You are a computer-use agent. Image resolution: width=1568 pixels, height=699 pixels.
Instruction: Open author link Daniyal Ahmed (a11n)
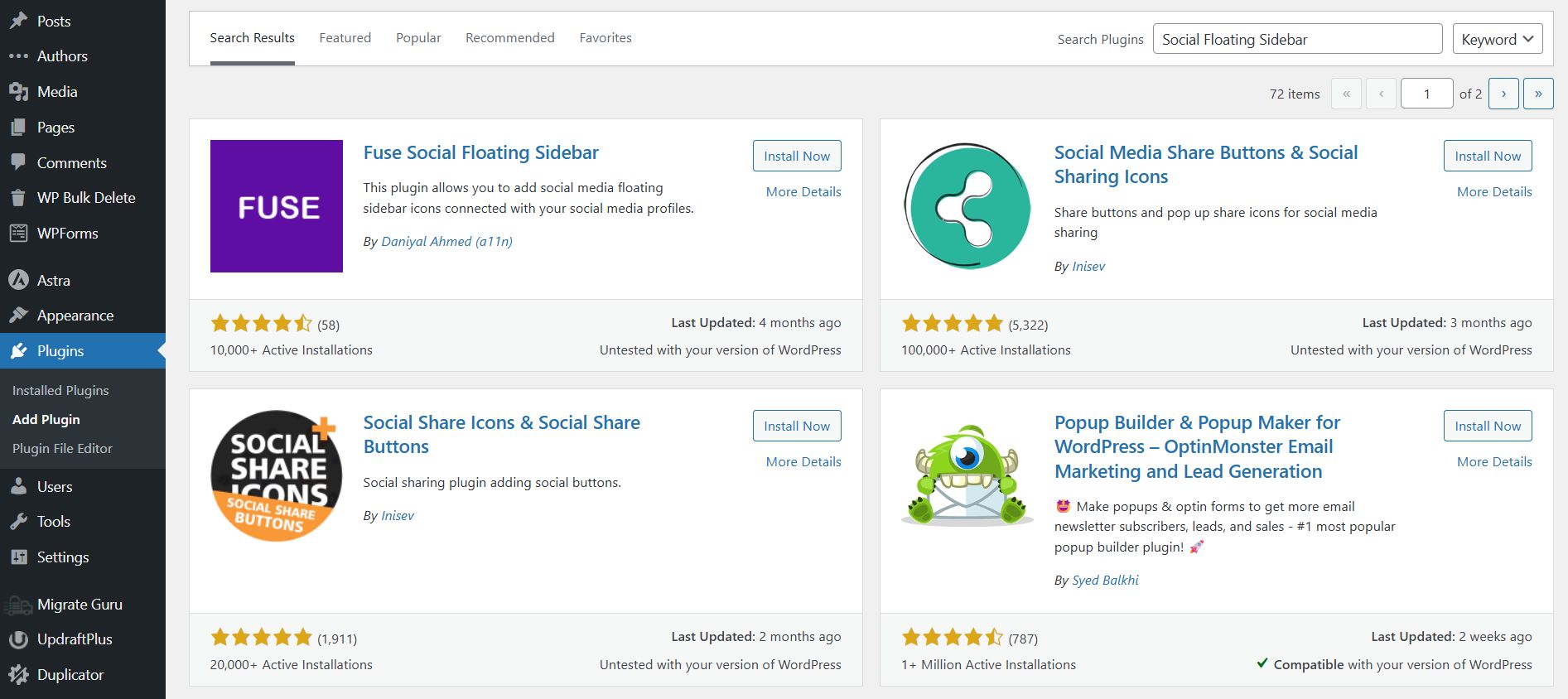(446, 241)
